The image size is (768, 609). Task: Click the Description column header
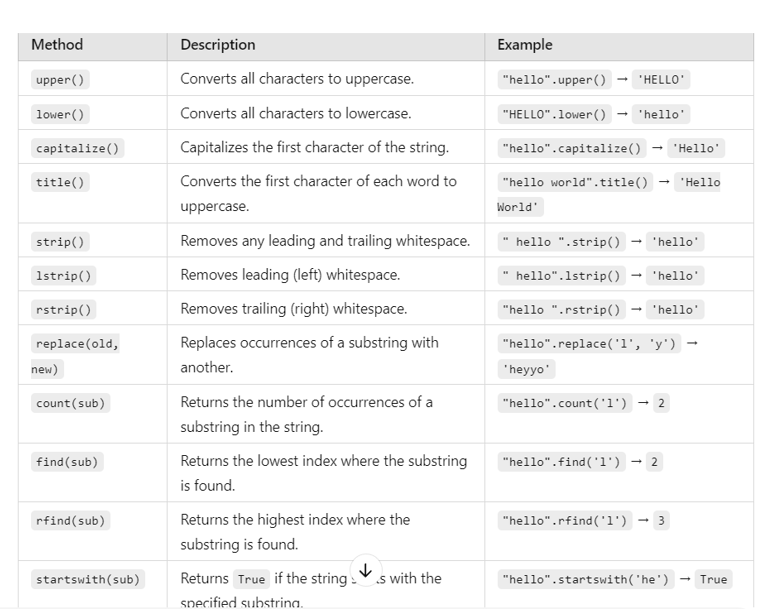pyautogui.click(x=218, y=45)
